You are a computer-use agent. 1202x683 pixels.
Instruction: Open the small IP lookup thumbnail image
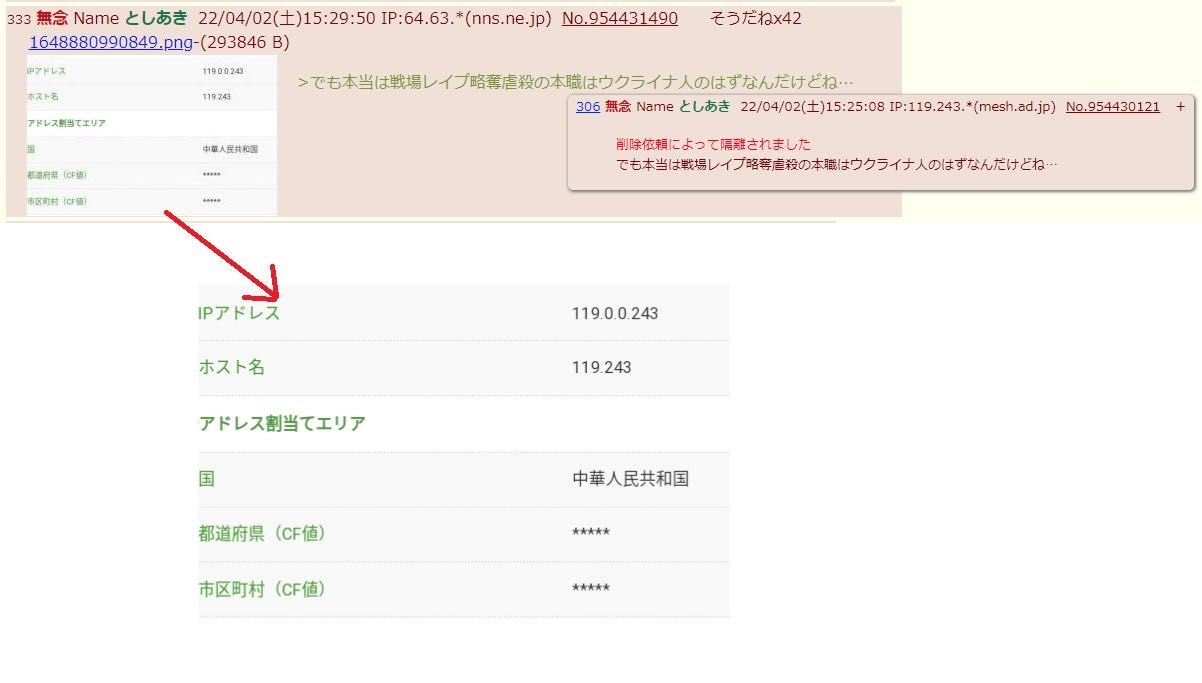(x=152, y=135)
